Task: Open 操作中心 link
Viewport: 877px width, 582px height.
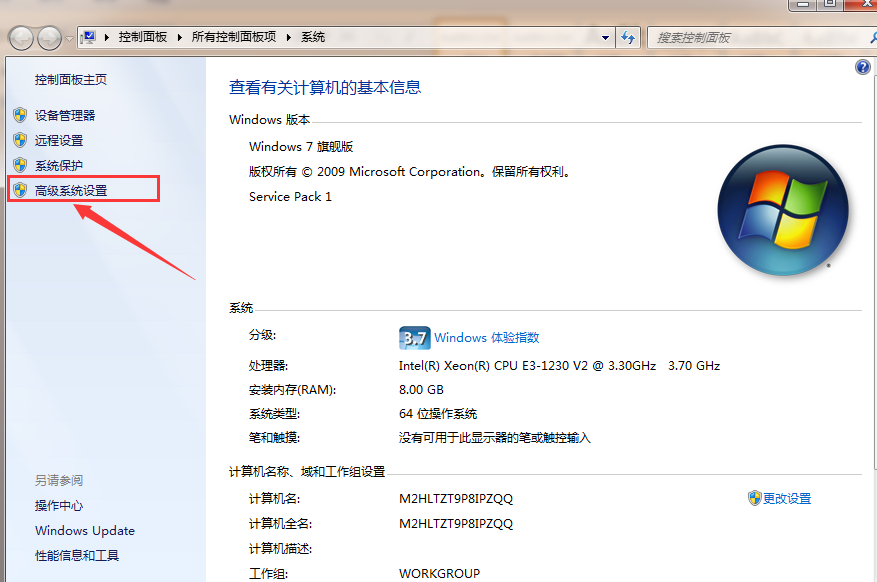Action: pyautogui.click(x=59, y=505)
